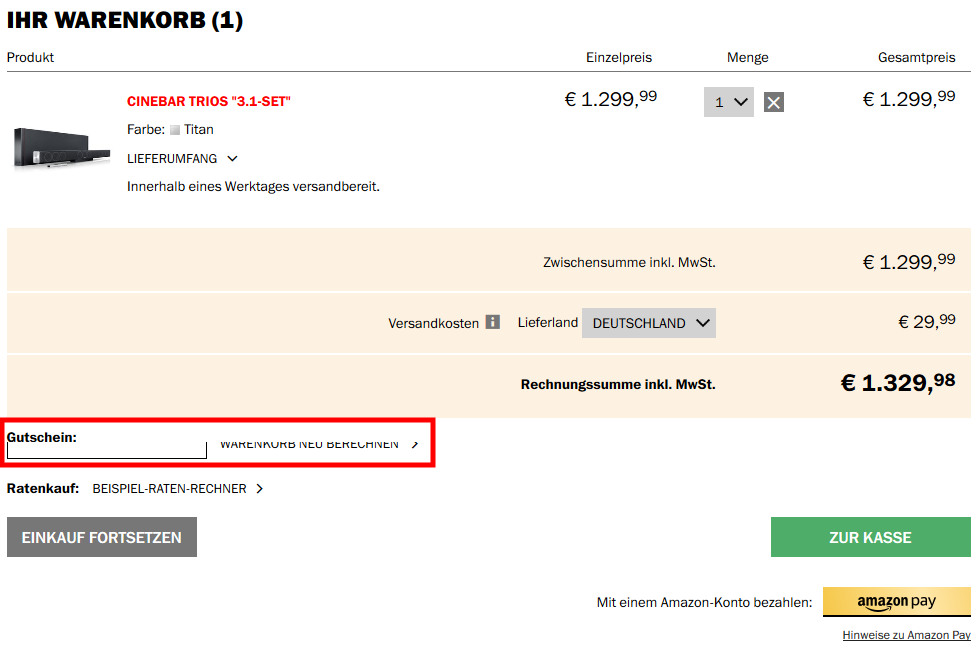
Task: Click the Versandkosten info icon
Action: point(492,322)
